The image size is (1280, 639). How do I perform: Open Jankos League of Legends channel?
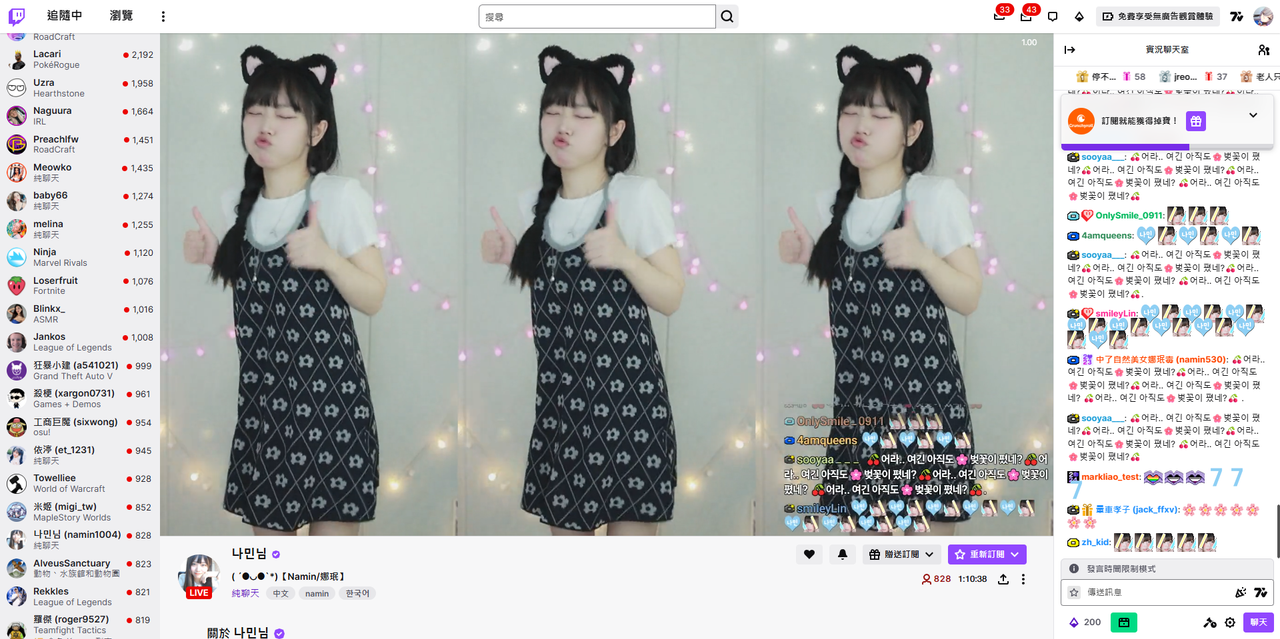coord(80,342)
